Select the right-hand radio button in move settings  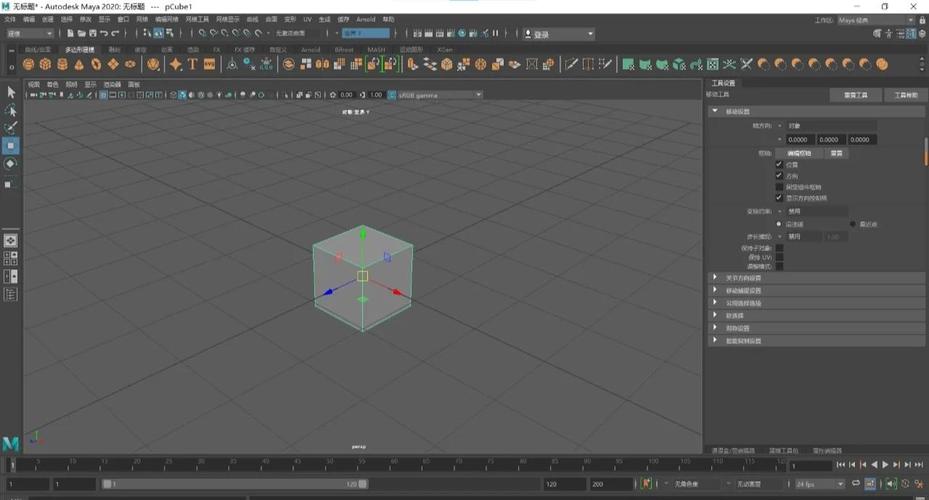(852, 224)
